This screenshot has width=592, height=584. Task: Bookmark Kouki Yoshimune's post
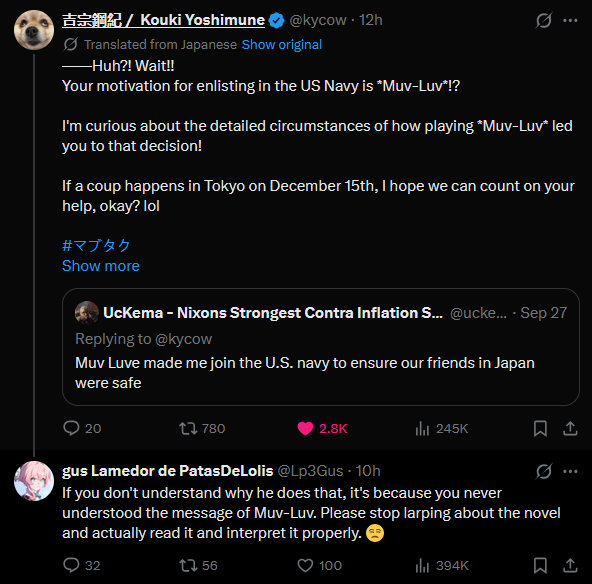tap(540, 428)
